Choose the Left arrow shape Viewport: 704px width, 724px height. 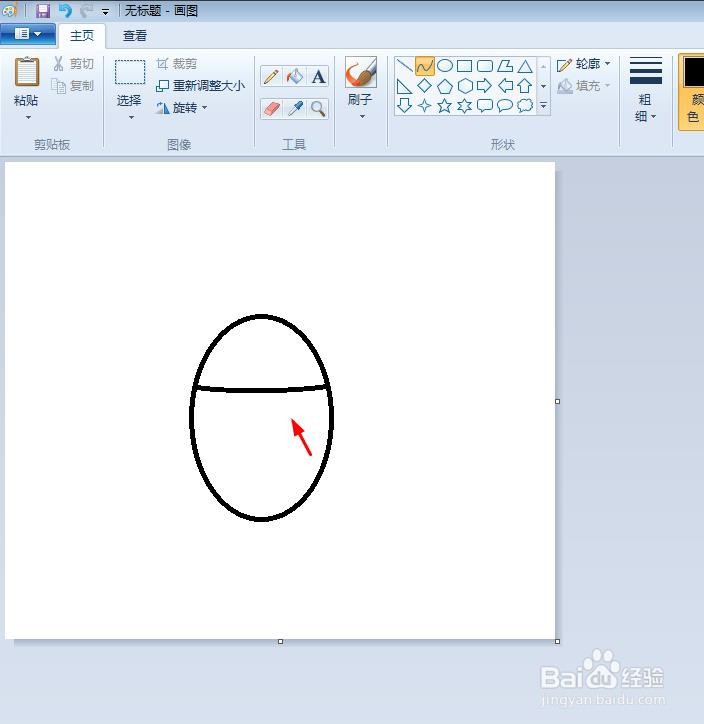tap(505, 86)
